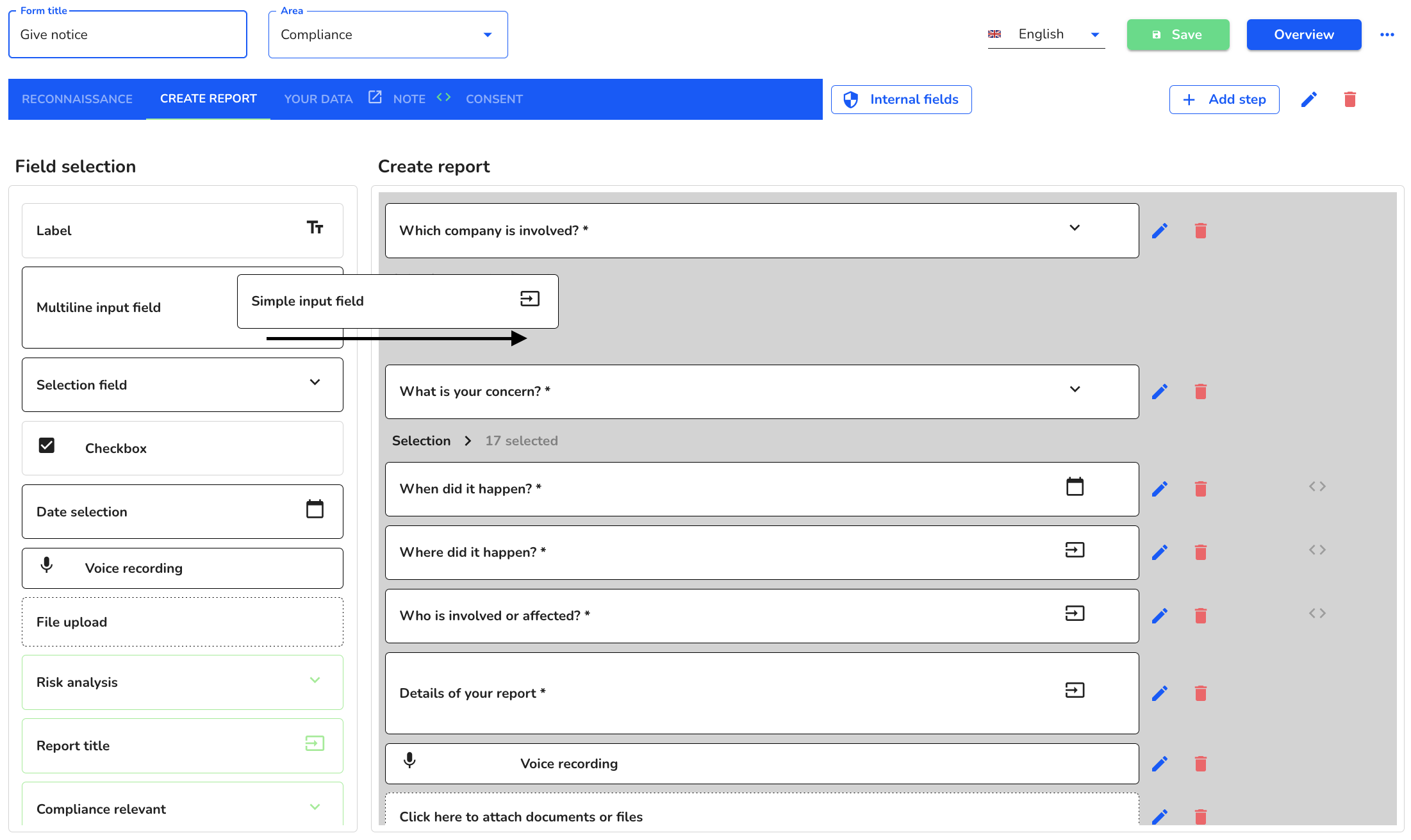Open code options for 'Where did it happen?'

click(x=1317, y=550)
